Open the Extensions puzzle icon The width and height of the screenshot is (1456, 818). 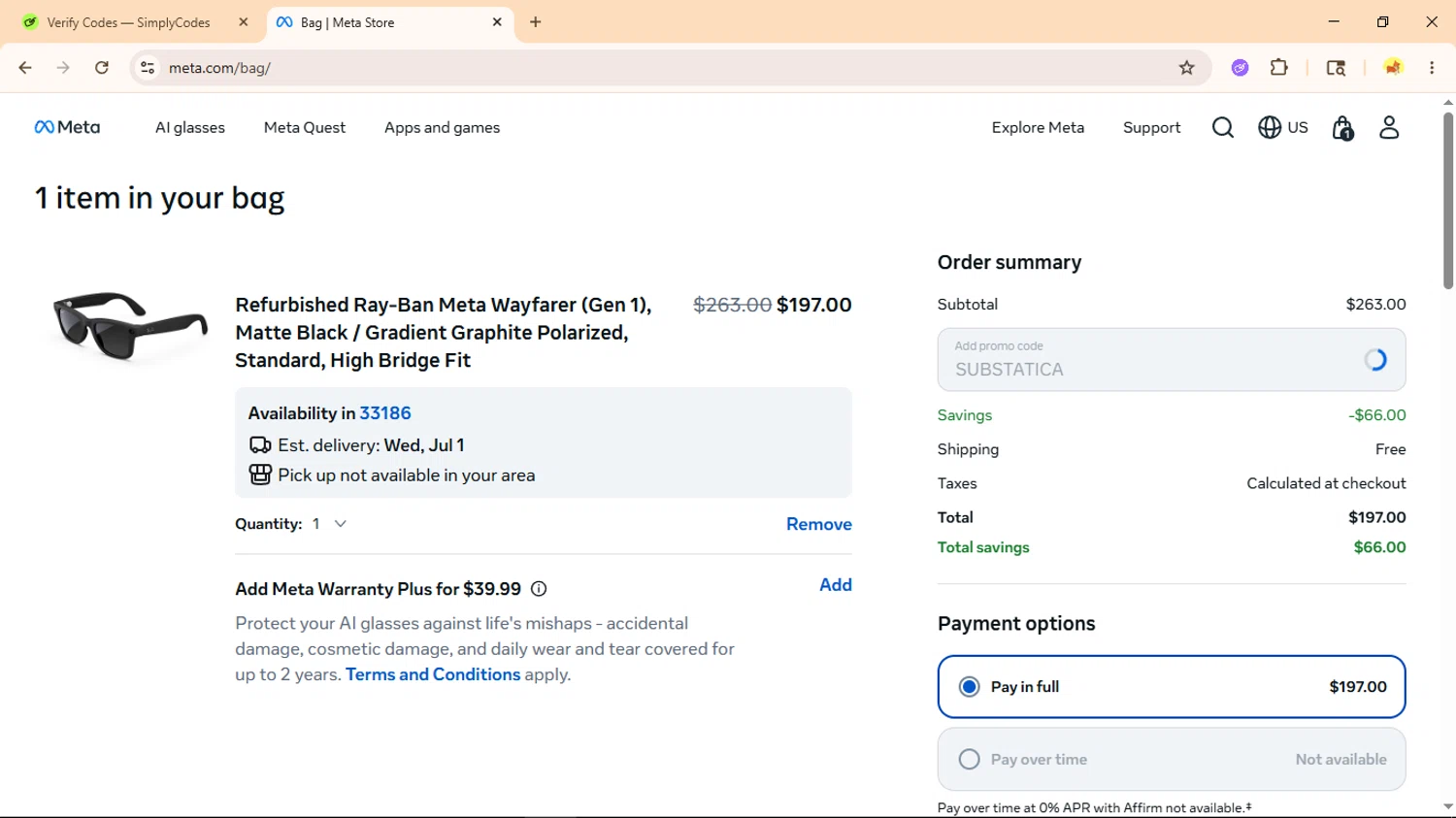(1279, 67)
